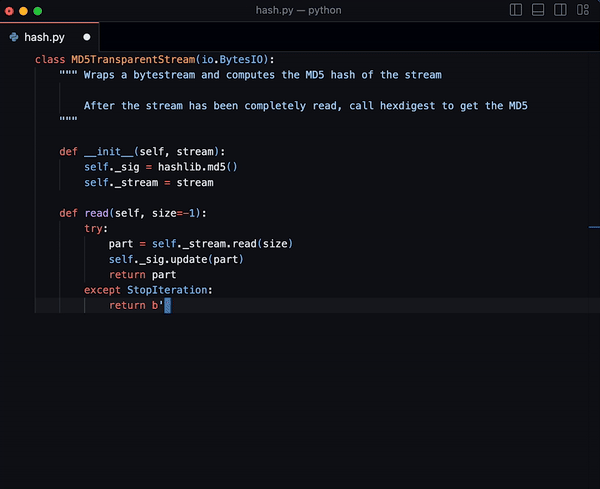Click the unsaved dot on hash.py tab
Viewport: 600px width, 489px height.
click(x=87, y=37)
